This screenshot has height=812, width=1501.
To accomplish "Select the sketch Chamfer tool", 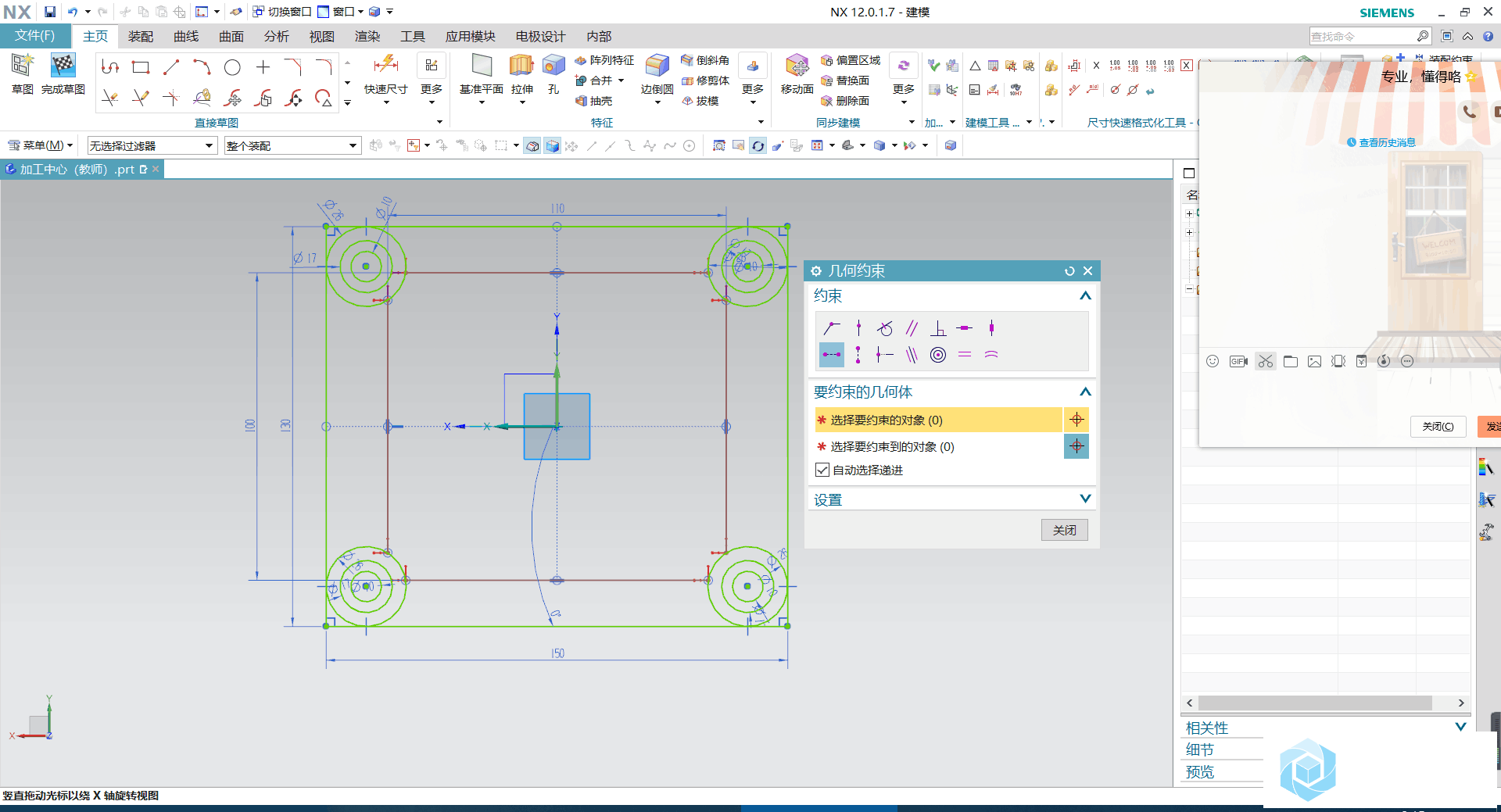I will [293, 67].
